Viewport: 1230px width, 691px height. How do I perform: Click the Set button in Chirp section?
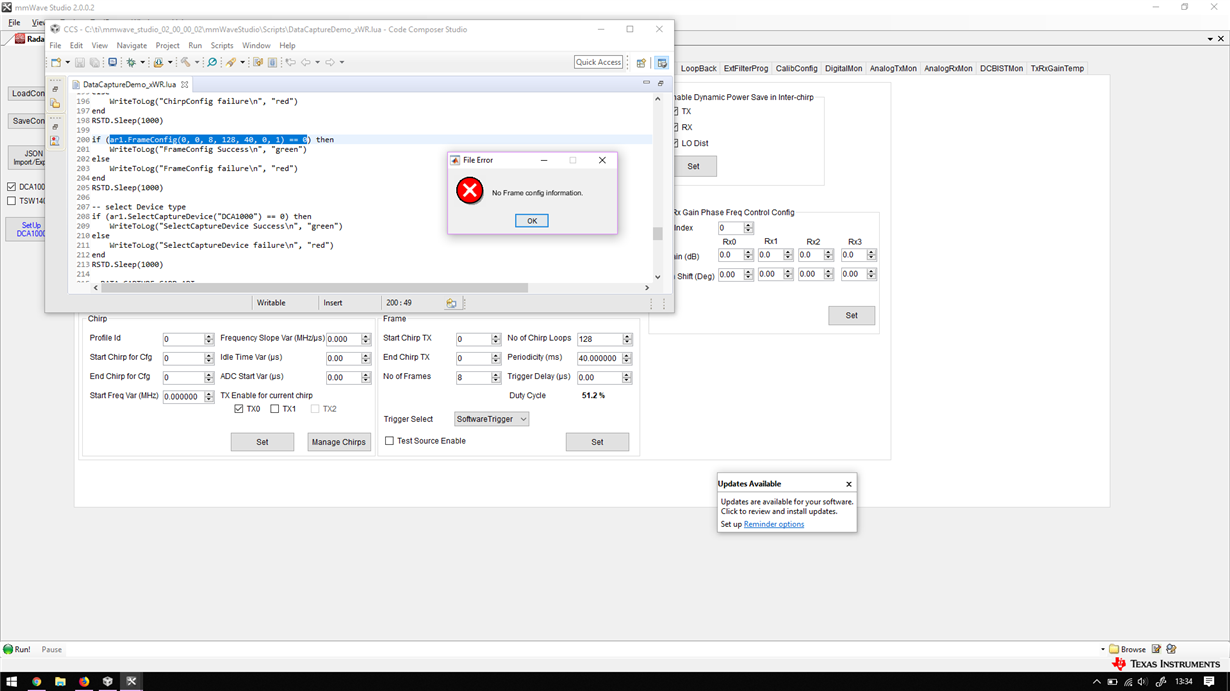[262, 442]
